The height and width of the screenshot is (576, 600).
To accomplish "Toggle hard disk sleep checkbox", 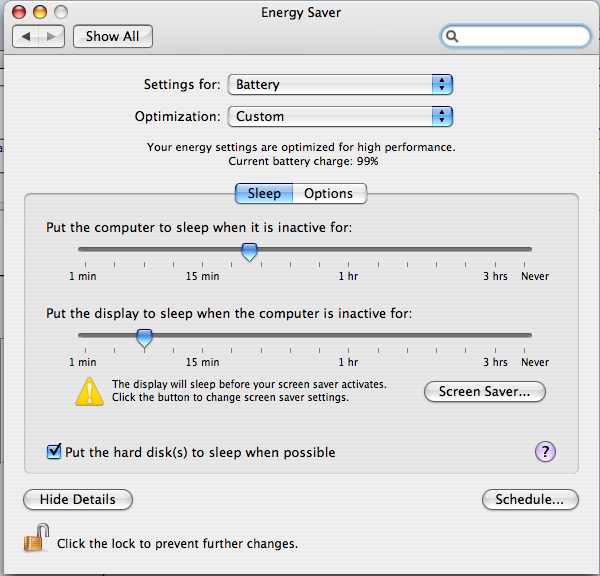I will 54,452.
